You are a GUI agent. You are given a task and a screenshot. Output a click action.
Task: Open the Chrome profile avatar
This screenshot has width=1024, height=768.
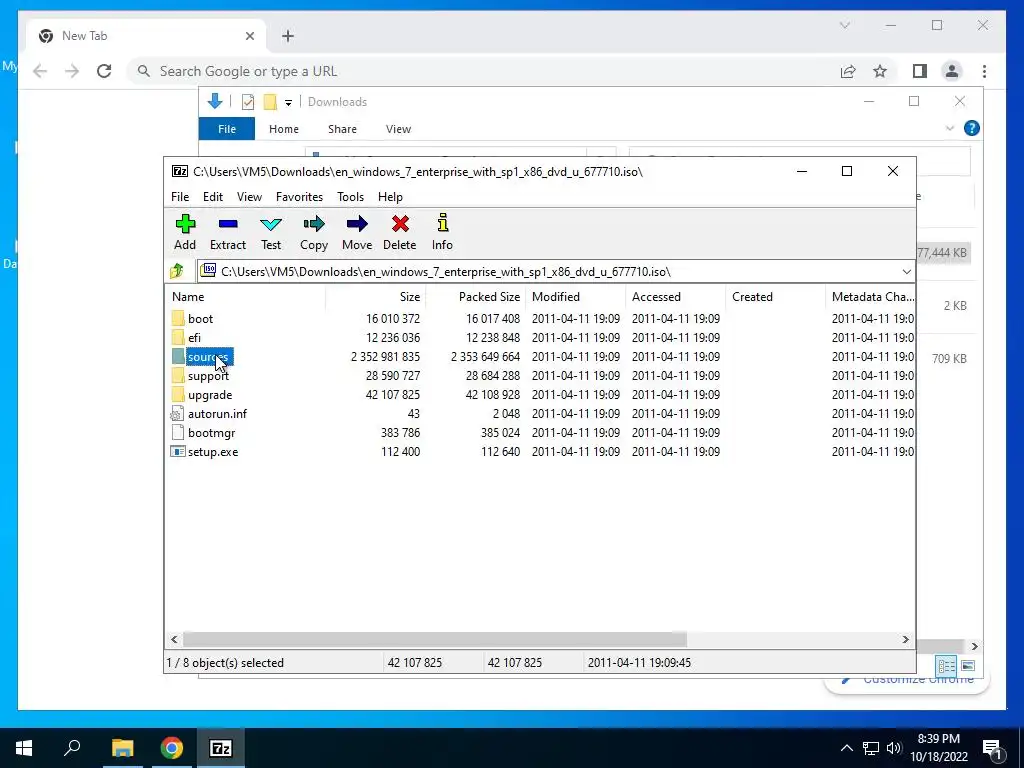tap(952, 71)
